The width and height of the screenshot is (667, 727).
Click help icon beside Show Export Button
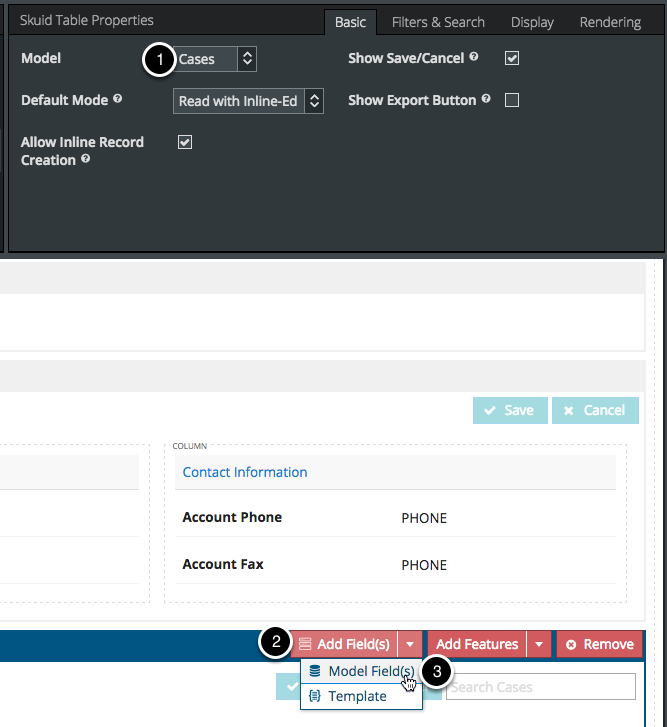486,100
